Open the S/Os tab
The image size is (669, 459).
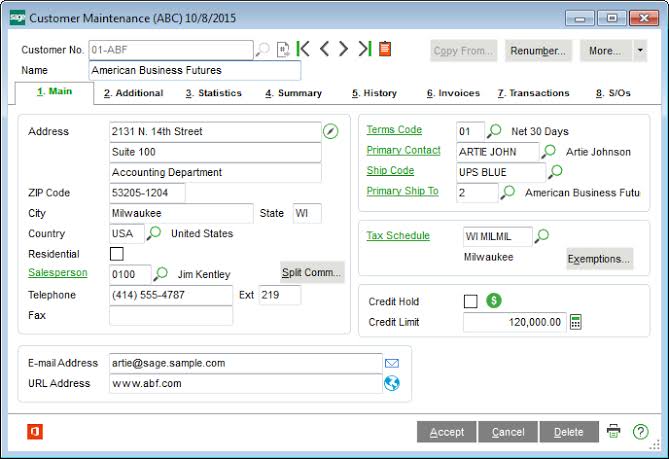(613, 93)
